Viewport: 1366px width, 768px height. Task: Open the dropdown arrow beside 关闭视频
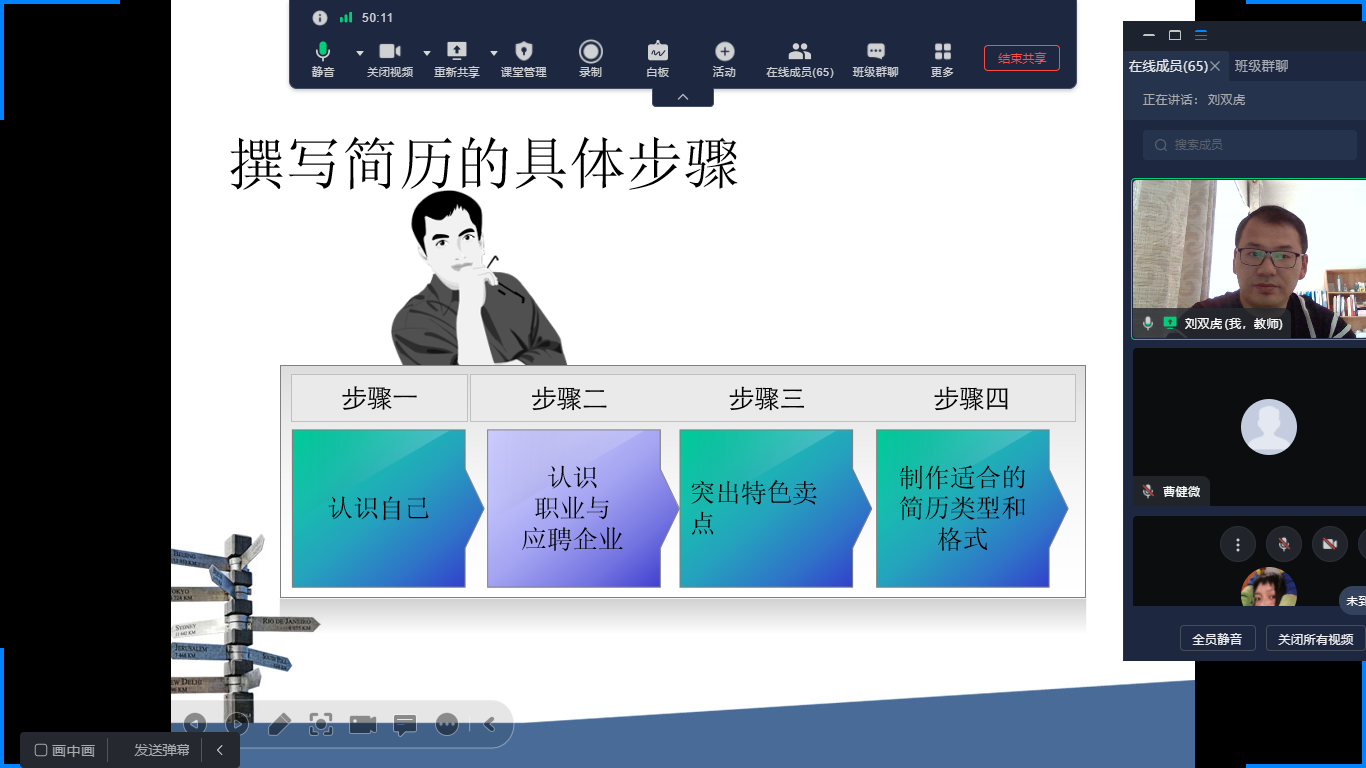point(427,53)
